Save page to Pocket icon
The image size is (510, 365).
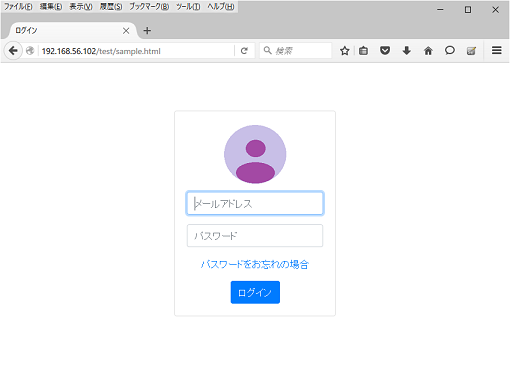[x=385, y=51]
